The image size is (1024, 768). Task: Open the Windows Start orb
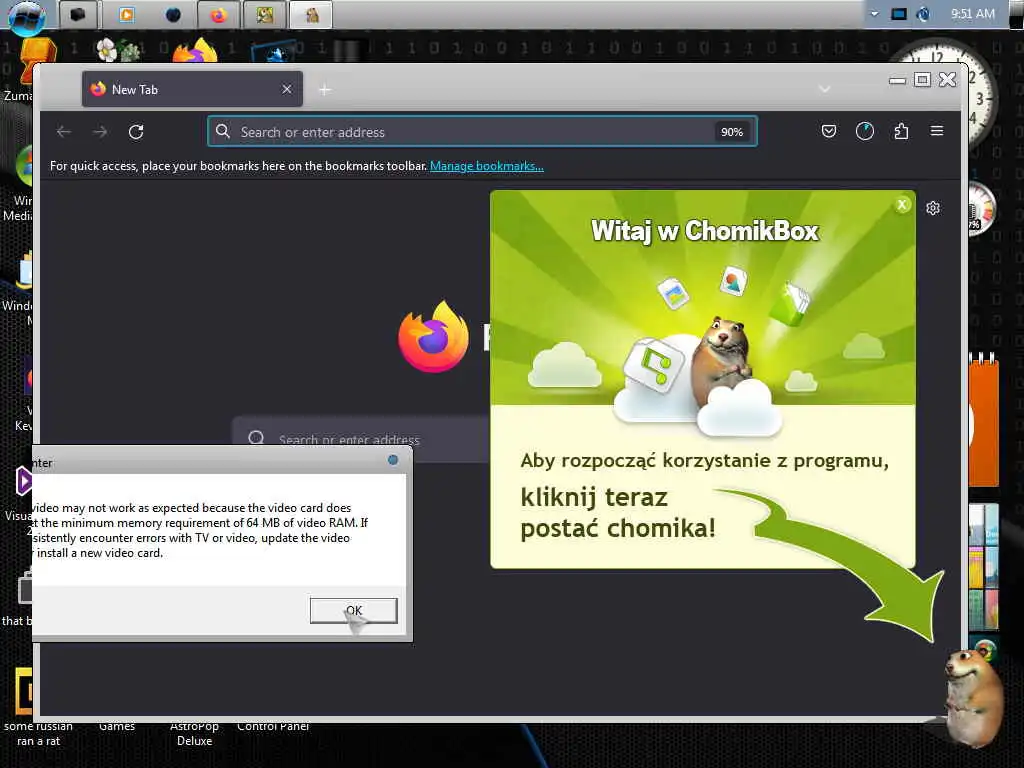coord(27,16)
